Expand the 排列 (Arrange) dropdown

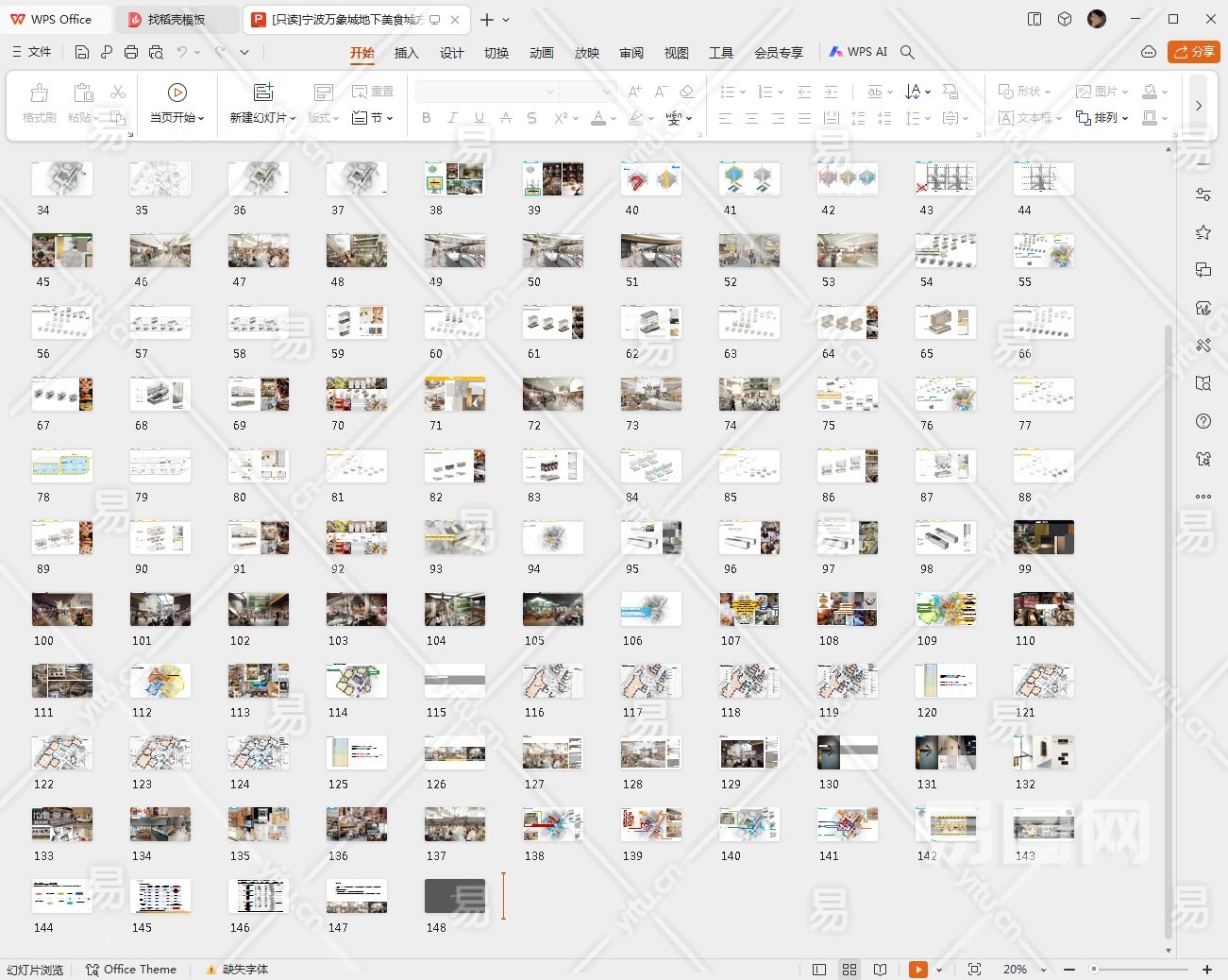pyautogui.click(x=1102, y=118)
